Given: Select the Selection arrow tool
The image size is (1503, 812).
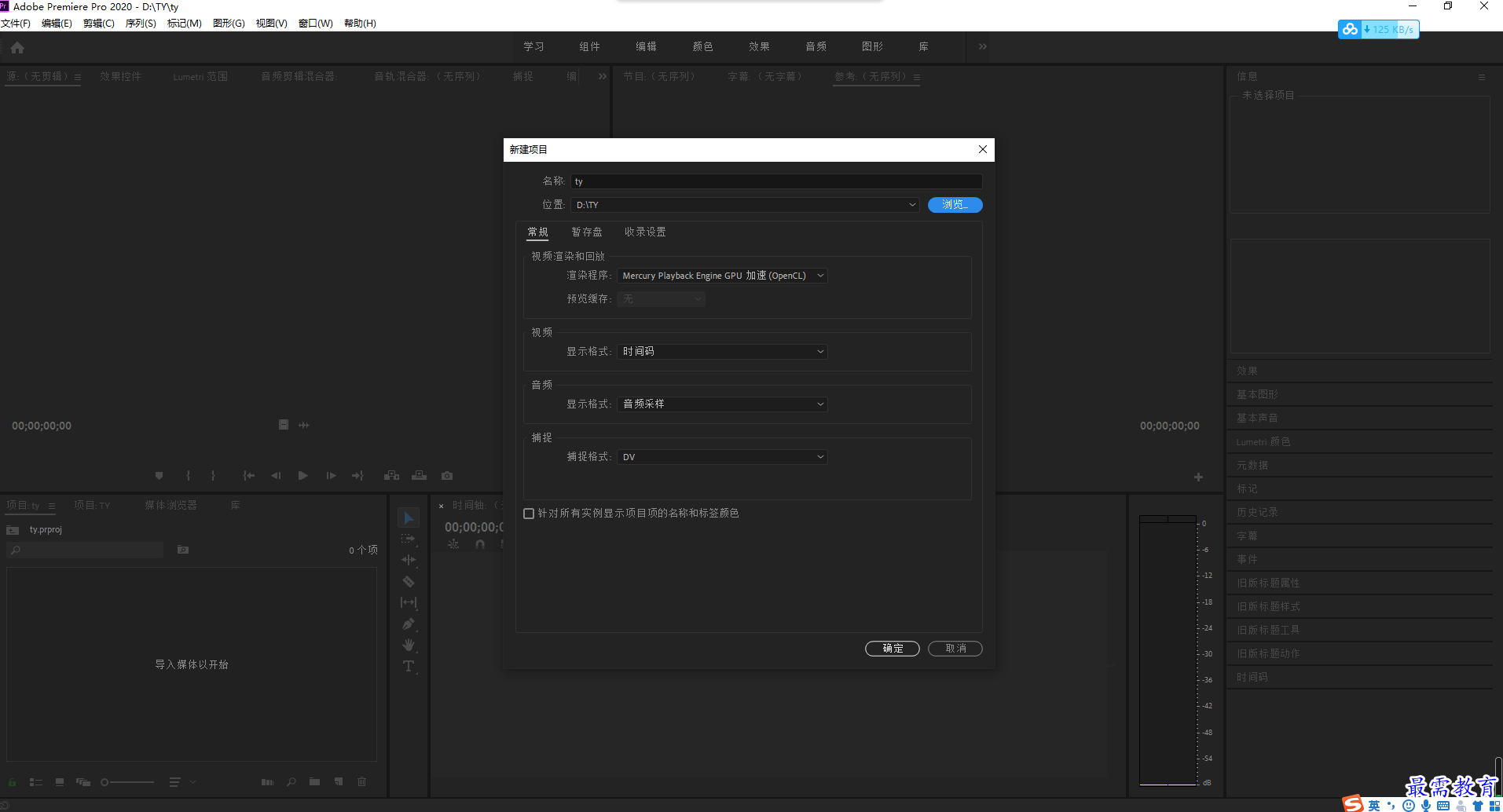Looking at the screenshot, I should tap(409, 518).
